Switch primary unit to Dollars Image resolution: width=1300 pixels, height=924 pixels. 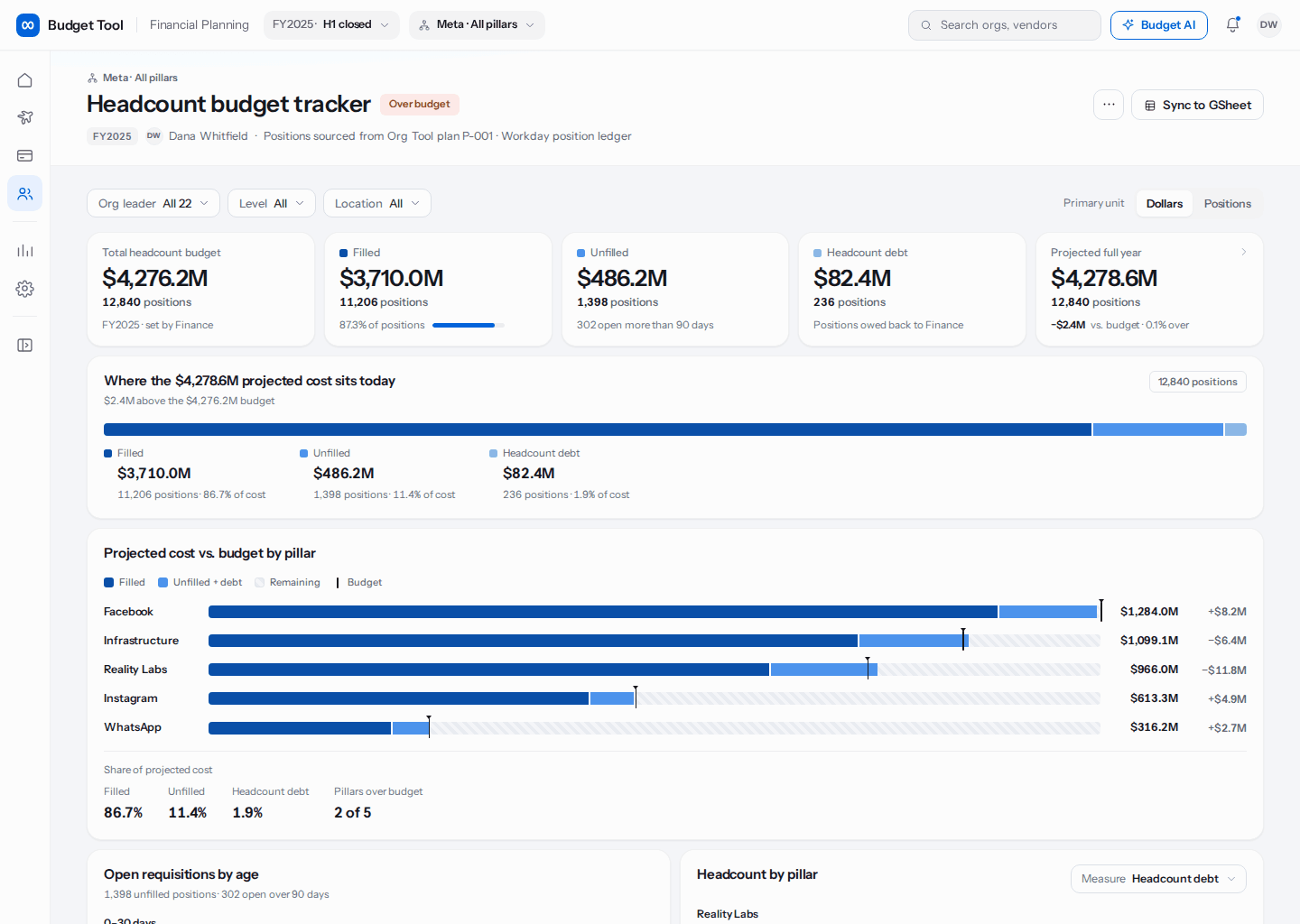tap(1164, 204)
